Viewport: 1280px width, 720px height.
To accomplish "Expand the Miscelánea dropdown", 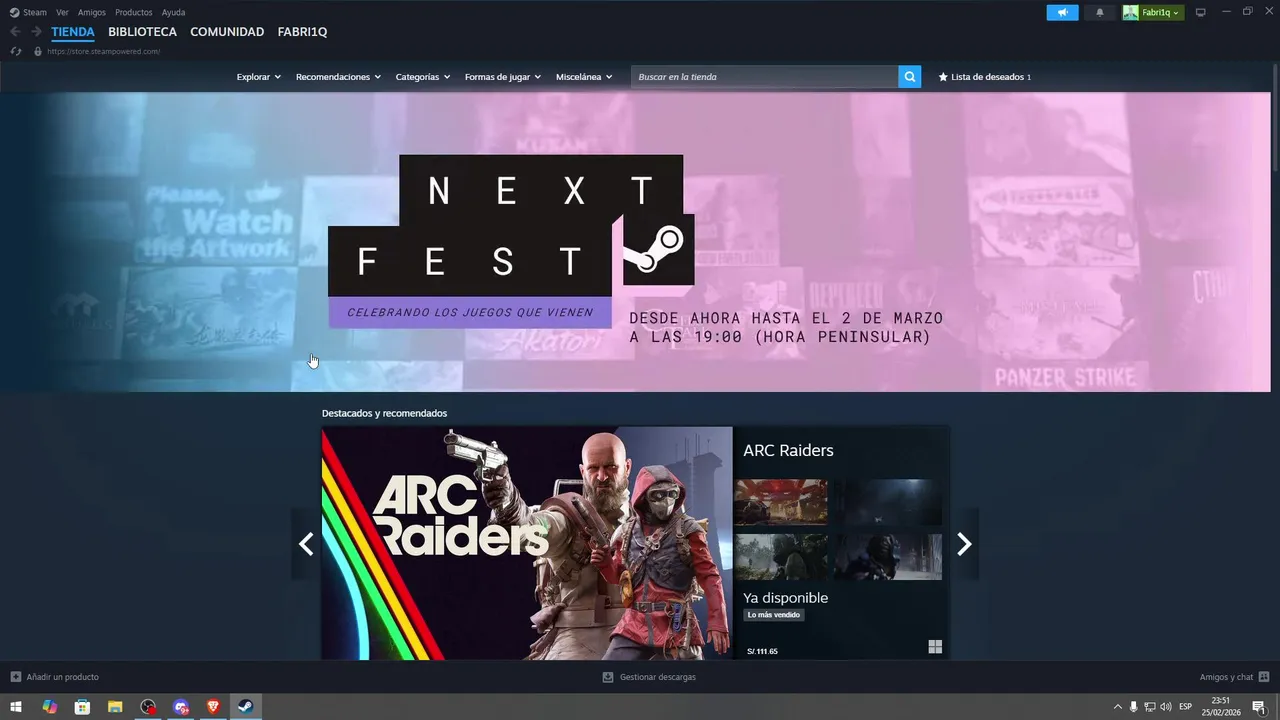I will [584, 77].
